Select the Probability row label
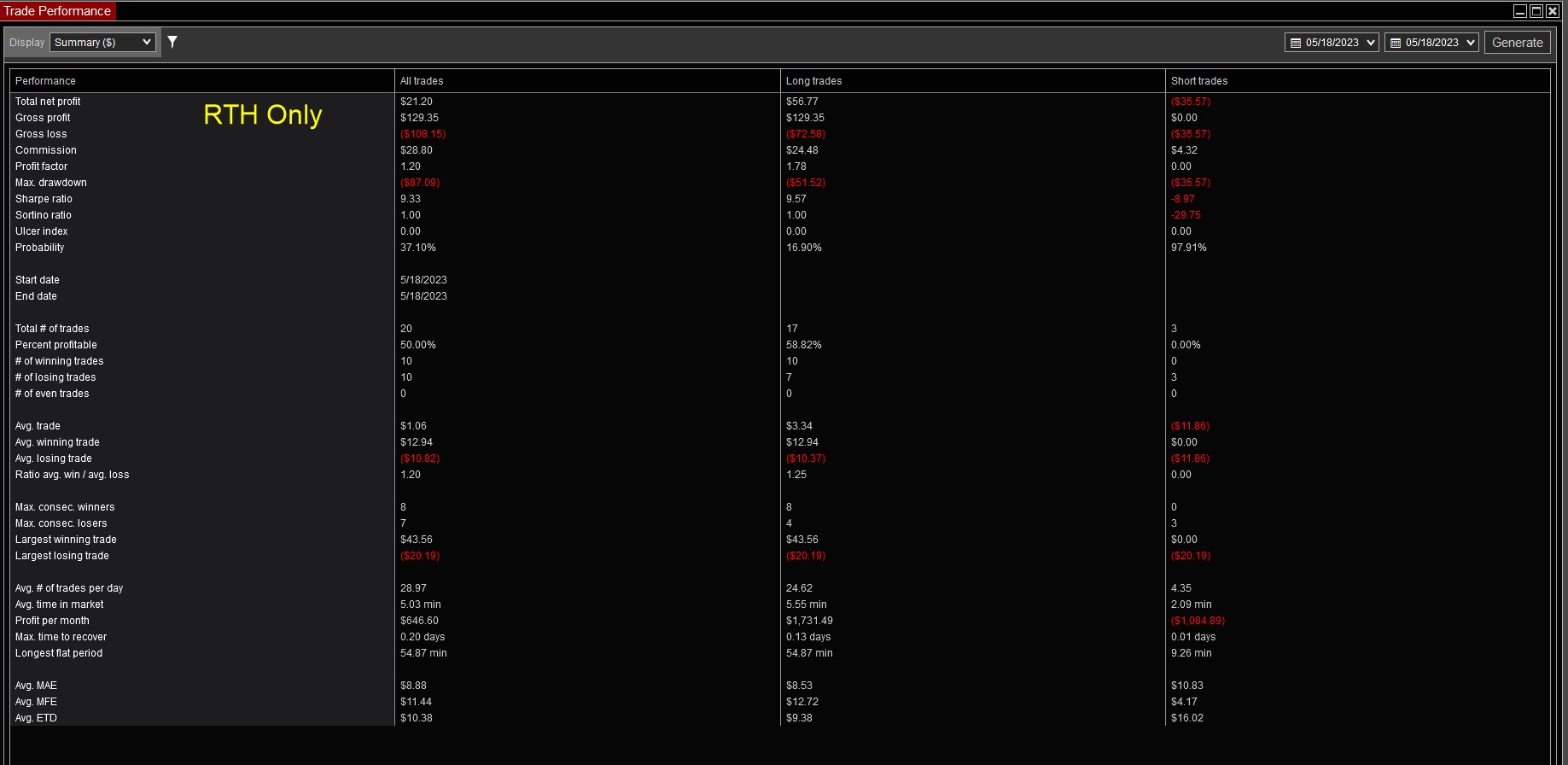Screen dimensions: 1568x765 click(x=40, y=248)
